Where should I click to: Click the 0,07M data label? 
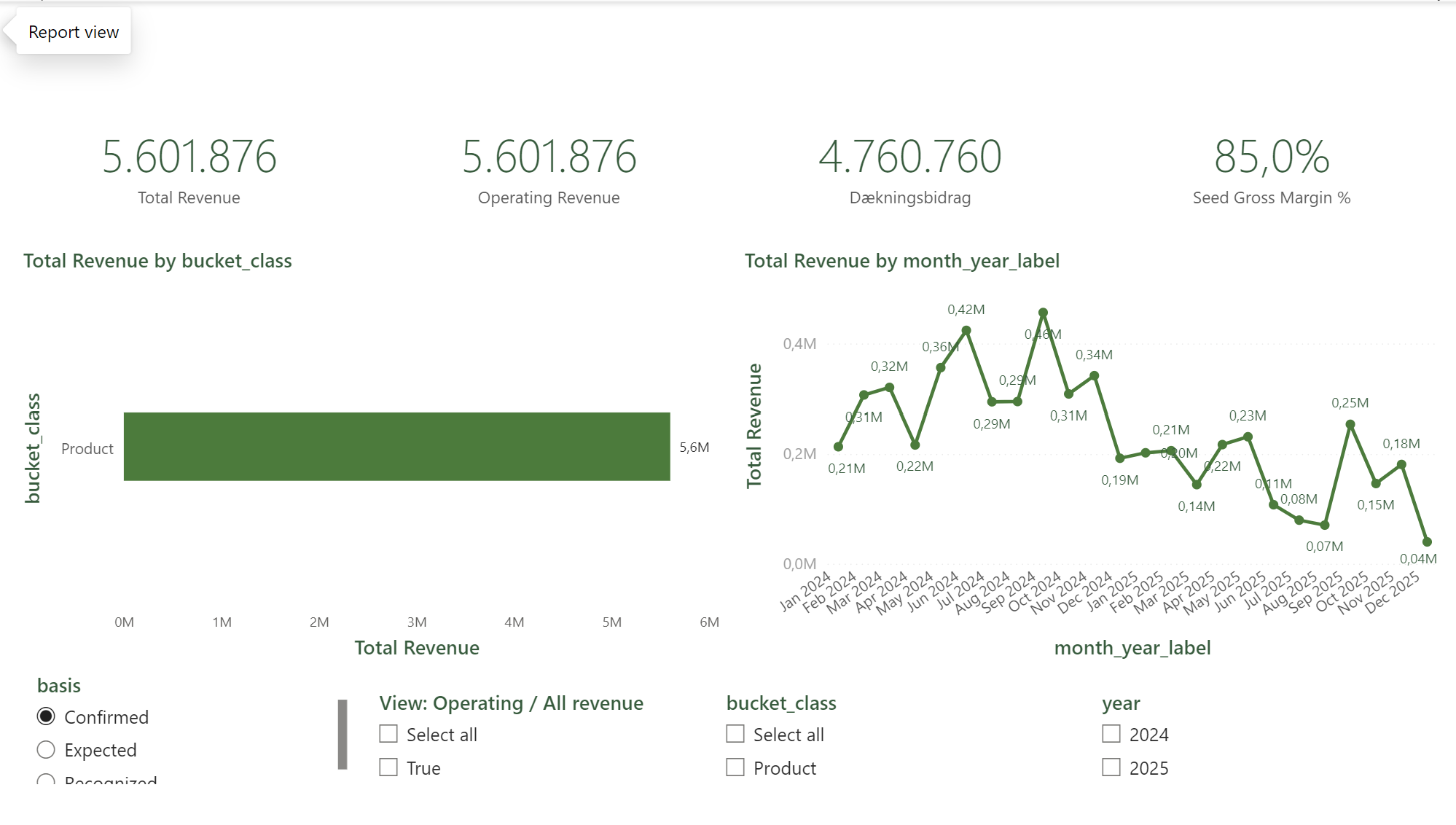tap(1325, 547)
